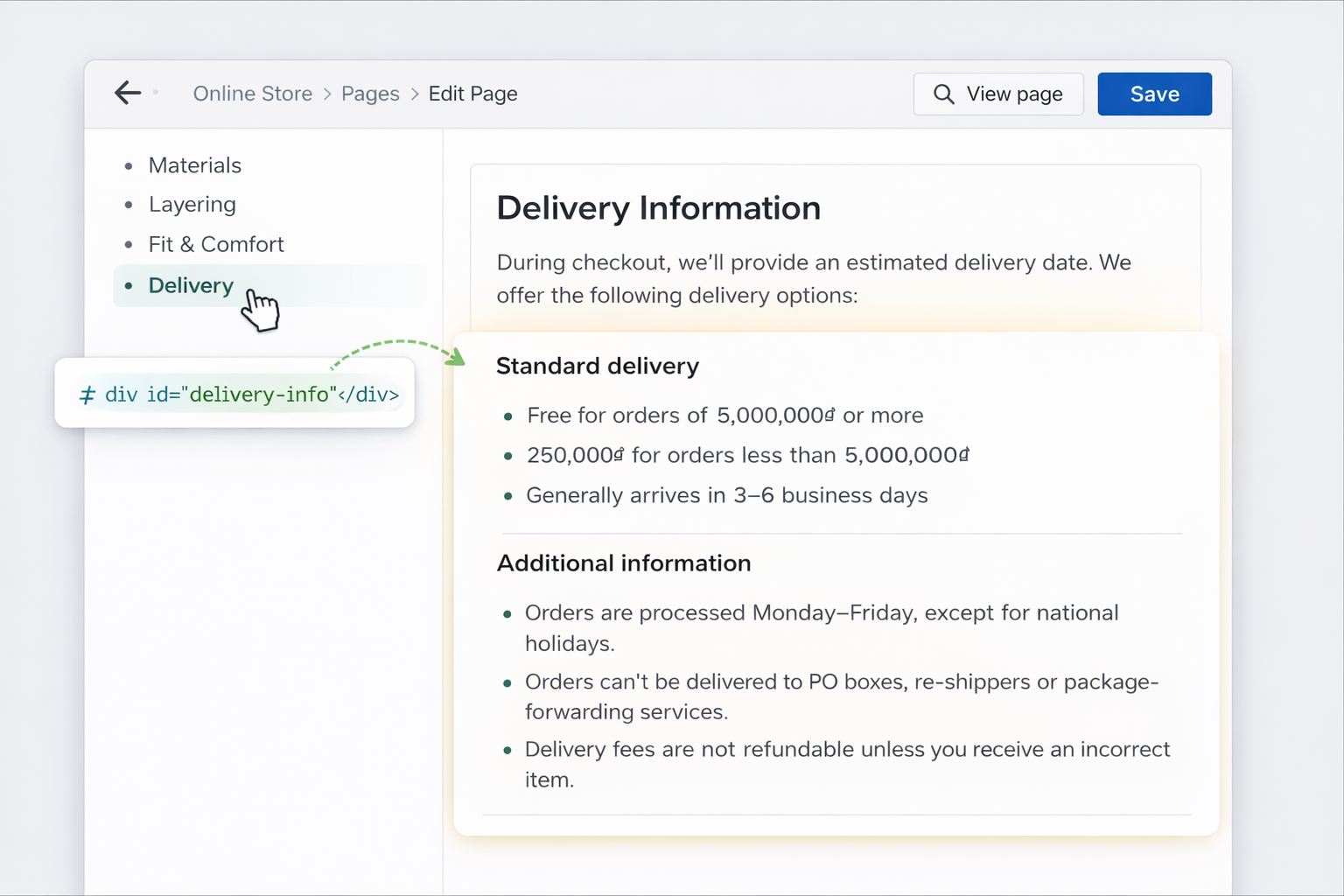Screen dimensions: 1344x896
Task: Click the small dot beside the back arrow
Action: coord(156,93)
